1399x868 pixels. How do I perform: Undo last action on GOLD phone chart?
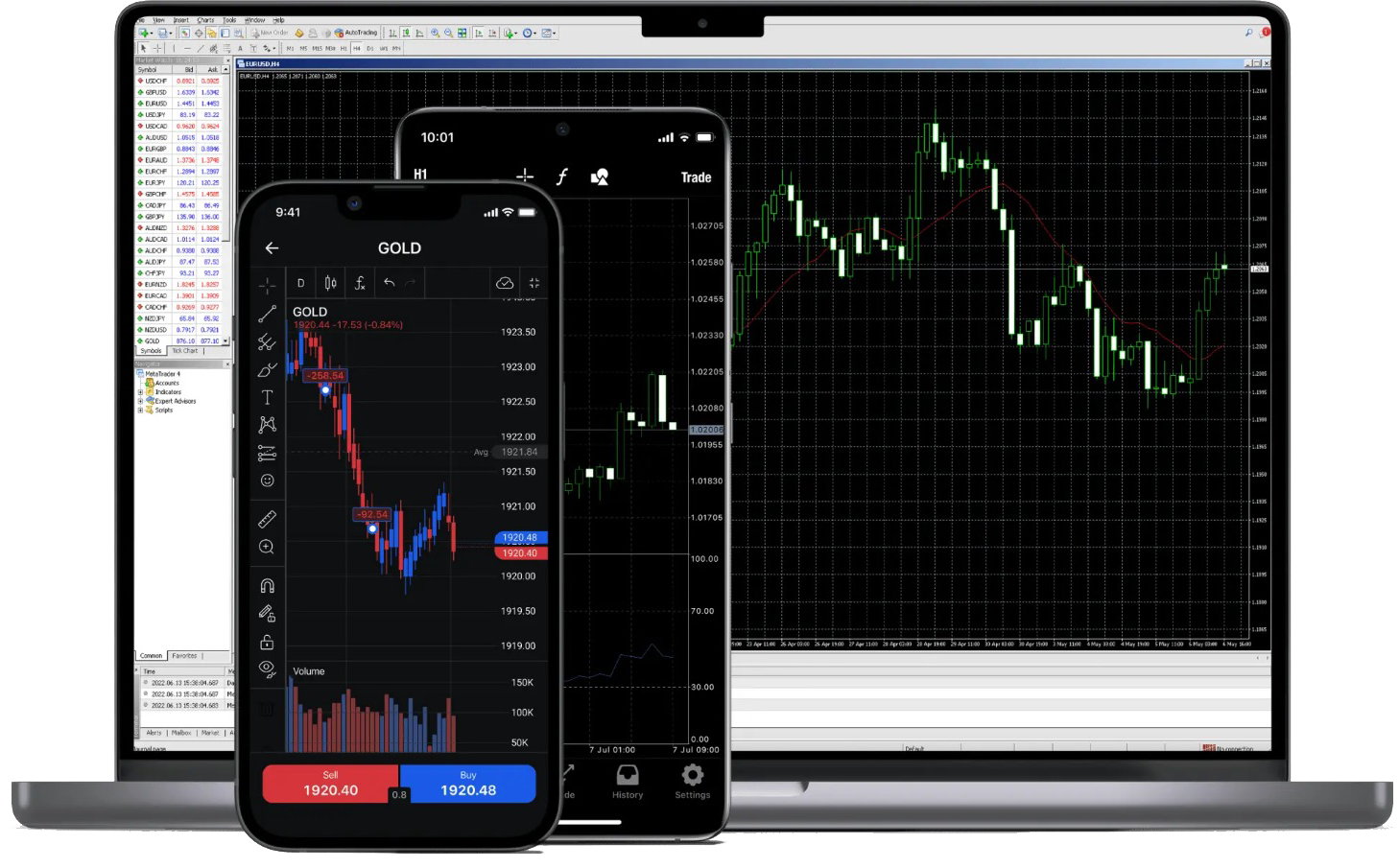(389, 283)
